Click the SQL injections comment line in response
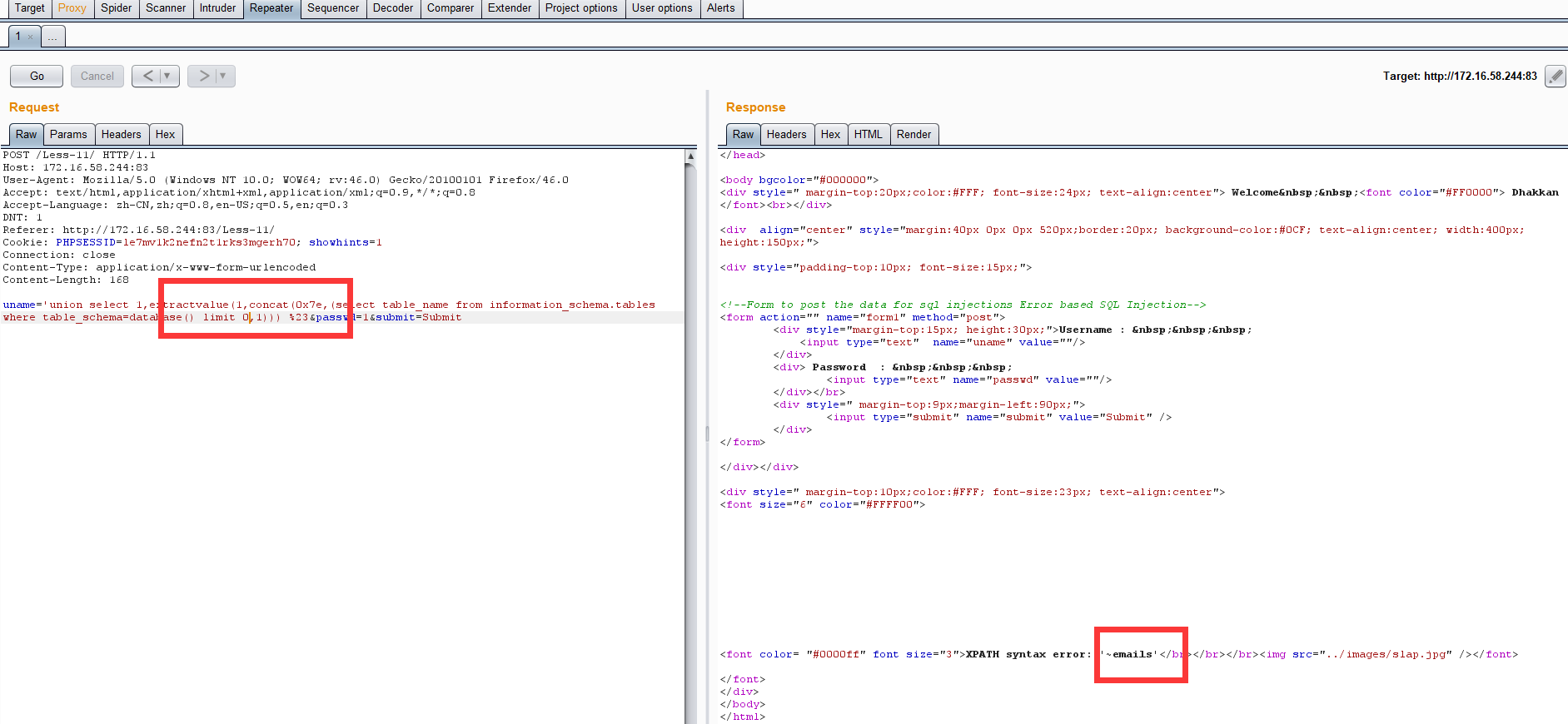1568x724 pixels. click(963, 305)
